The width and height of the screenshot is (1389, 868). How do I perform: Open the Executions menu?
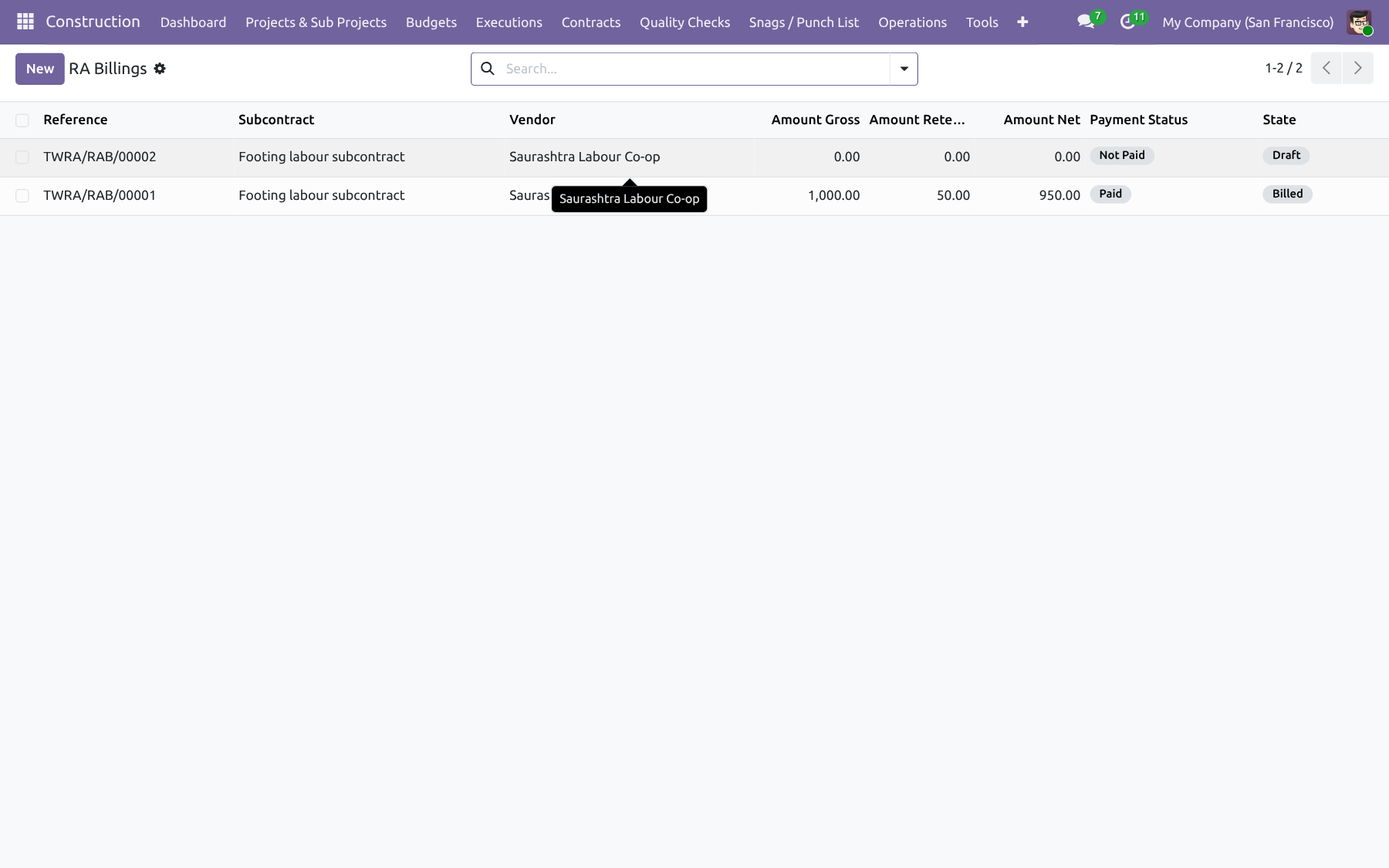(x=509, y=22)
